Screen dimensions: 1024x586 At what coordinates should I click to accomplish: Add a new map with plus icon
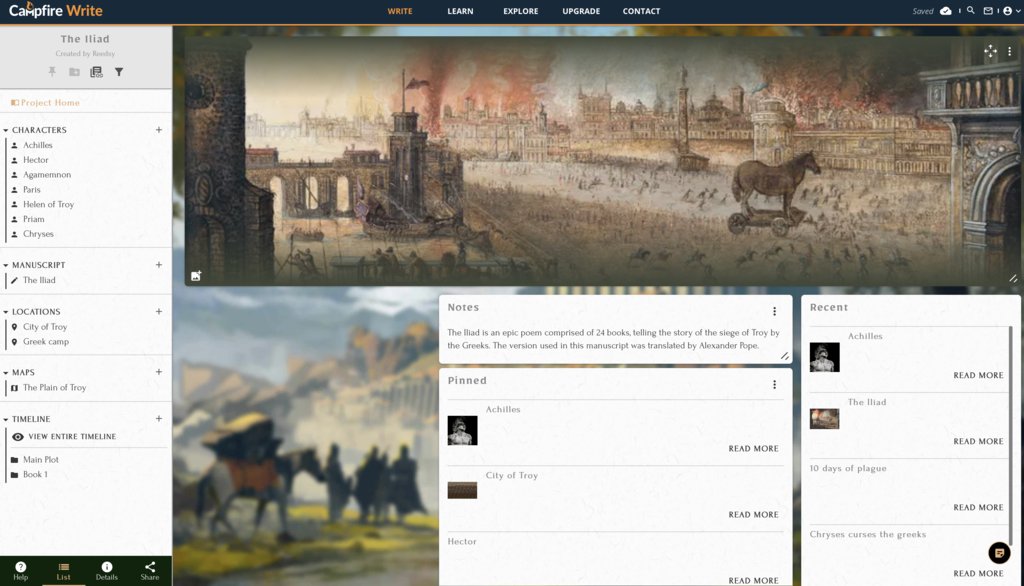click(x=159, y=372)
